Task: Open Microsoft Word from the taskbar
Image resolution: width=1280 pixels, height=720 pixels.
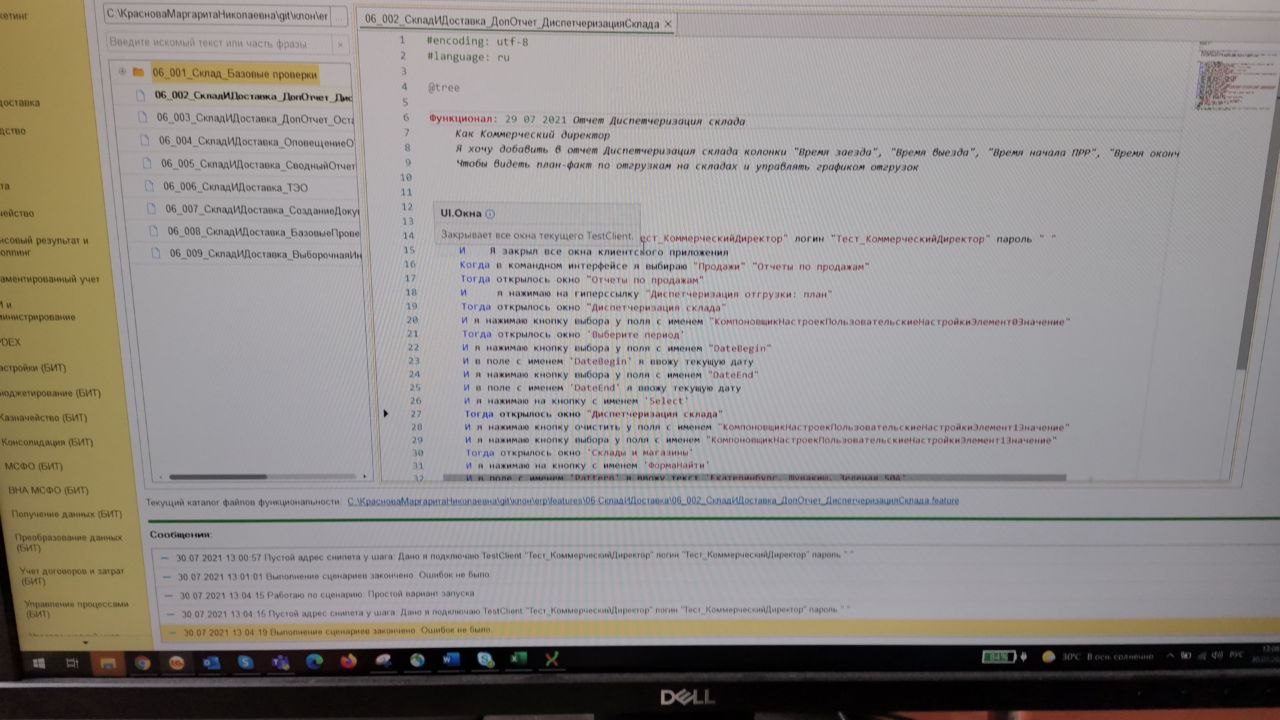Action: point(451,660)
